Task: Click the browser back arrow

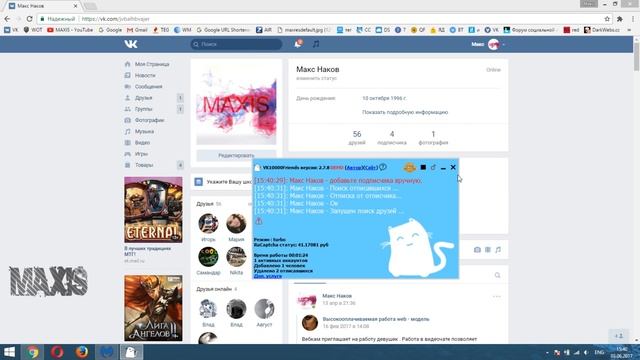Action: [x=7, y=19]
